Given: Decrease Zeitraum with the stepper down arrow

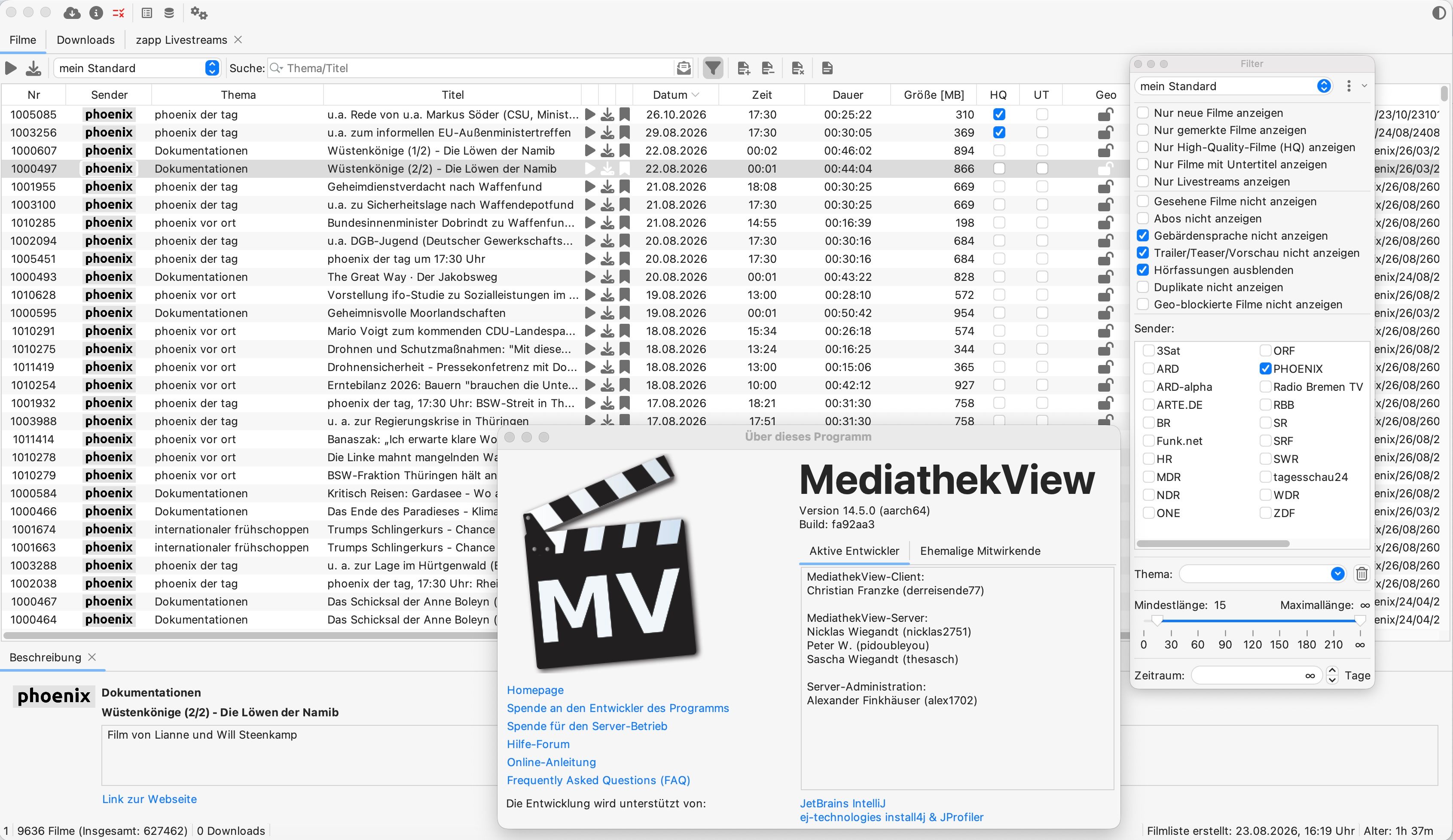Looking at the screenshot, I should pos(1332,680).
